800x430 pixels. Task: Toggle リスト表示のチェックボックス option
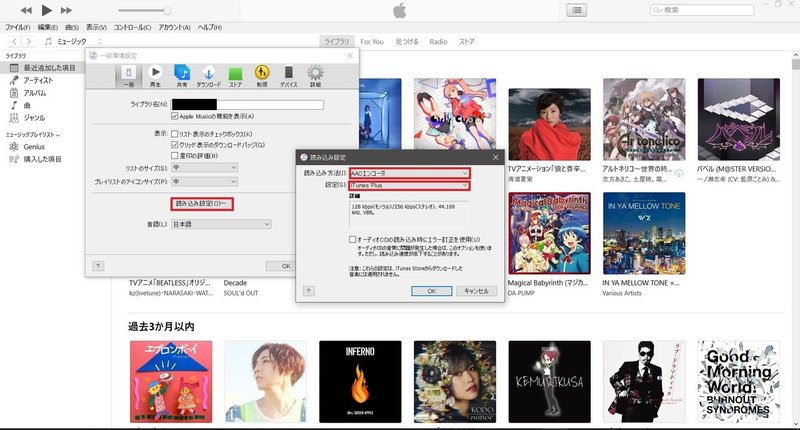coord(174,134)
